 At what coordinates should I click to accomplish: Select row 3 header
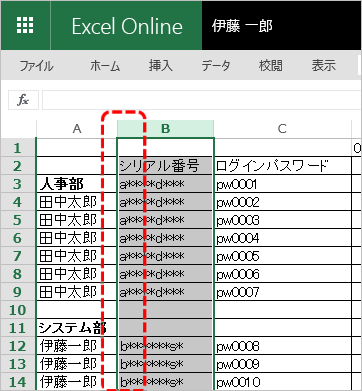point(18,184)
